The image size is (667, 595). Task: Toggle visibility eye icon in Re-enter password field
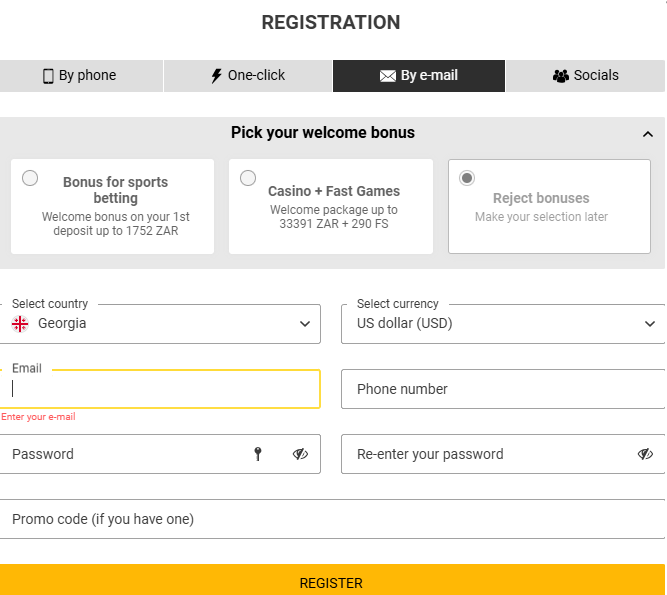pos(645,454)
